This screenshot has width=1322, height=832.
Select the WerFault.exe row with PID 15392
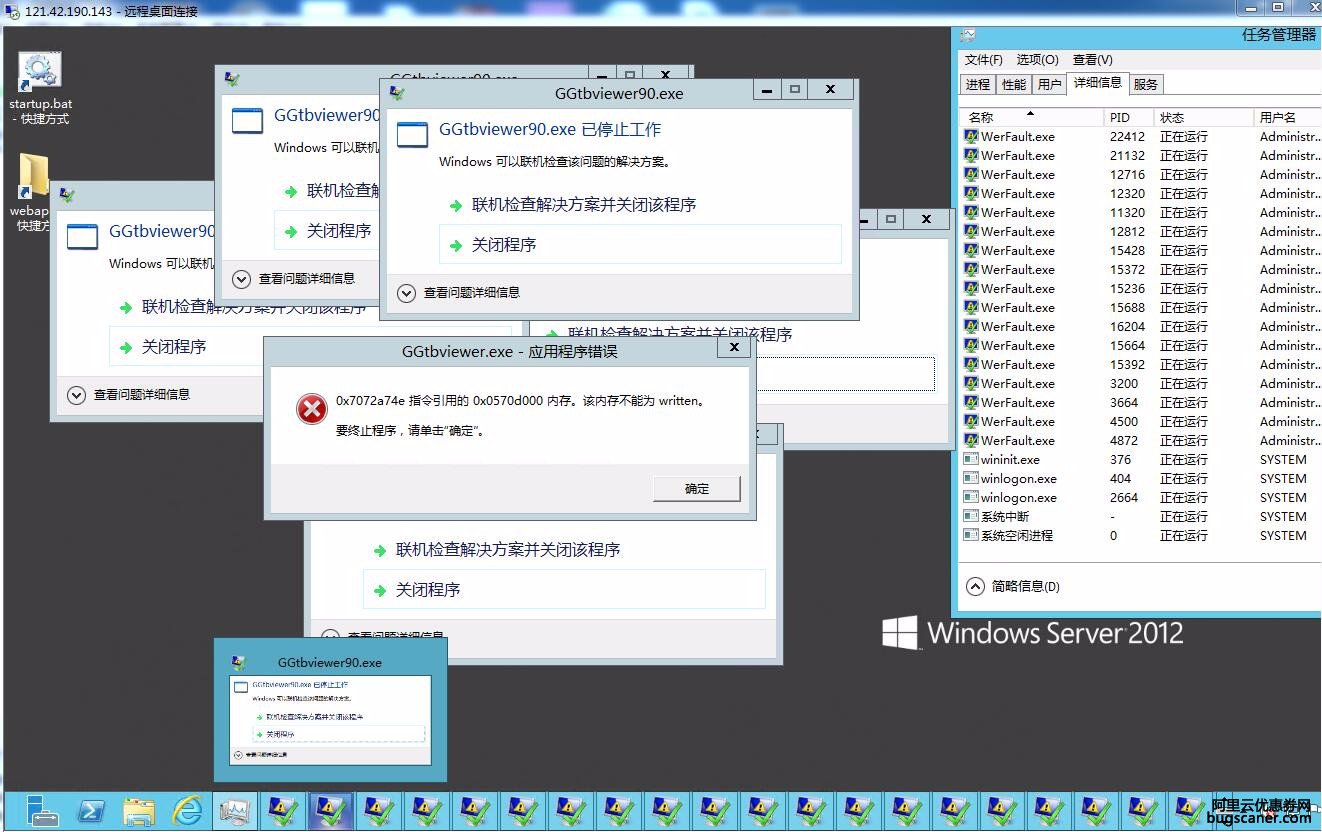(1140, 365)
